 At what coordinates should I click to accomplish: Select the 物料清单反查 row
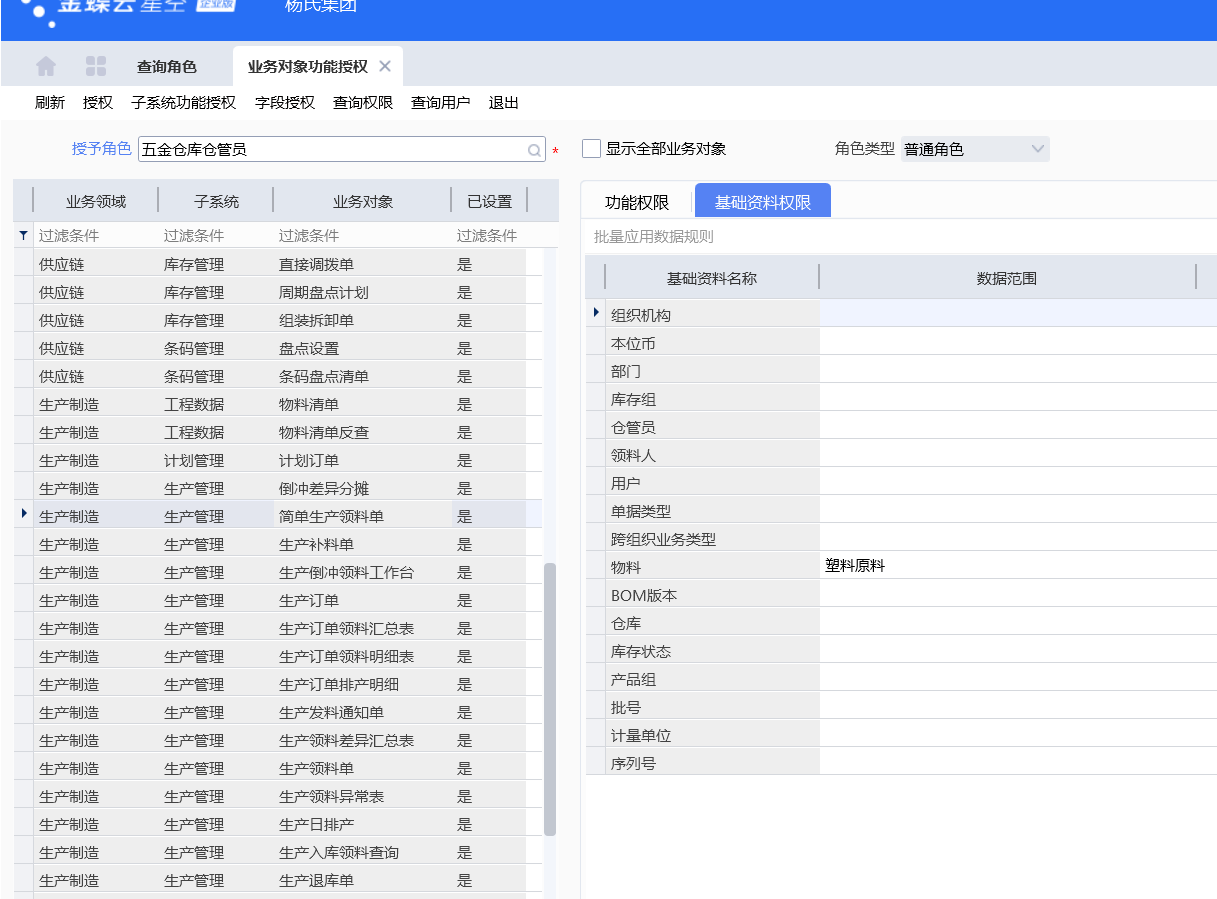click(280, 433)
